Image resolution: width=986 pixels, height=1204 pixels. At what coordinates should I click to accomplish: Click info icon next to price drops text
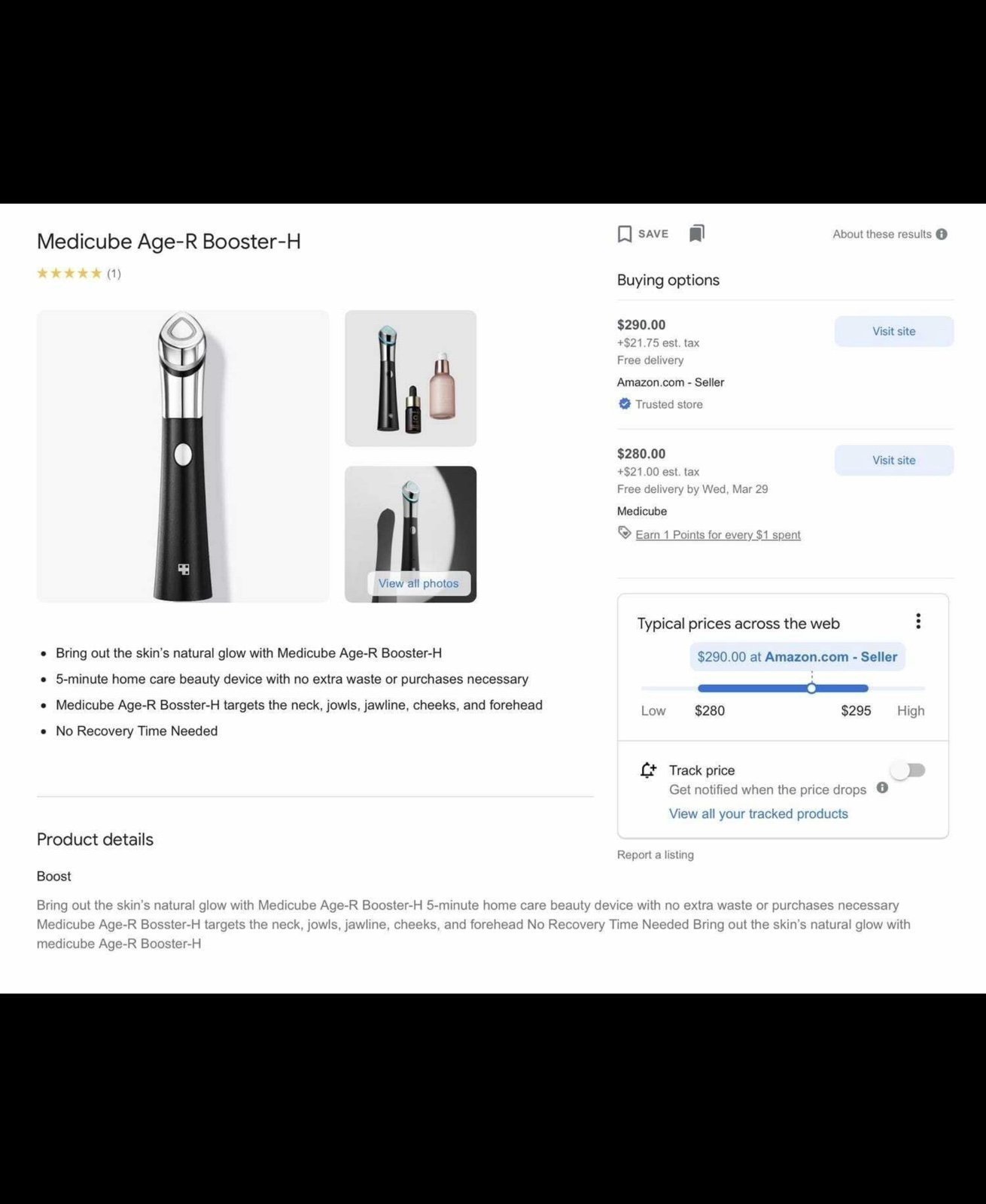click(x=882, y=788)
